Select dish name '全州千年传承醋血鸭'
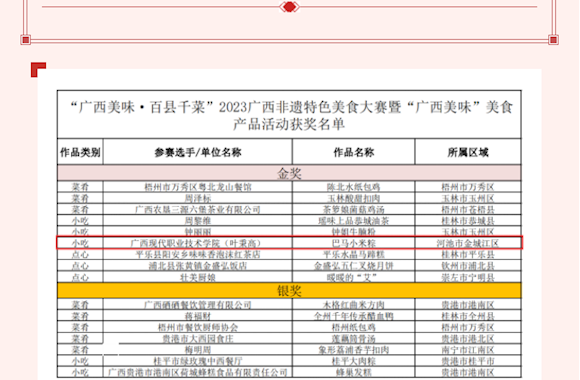580x380 pixels. click(x=354, y=316)
